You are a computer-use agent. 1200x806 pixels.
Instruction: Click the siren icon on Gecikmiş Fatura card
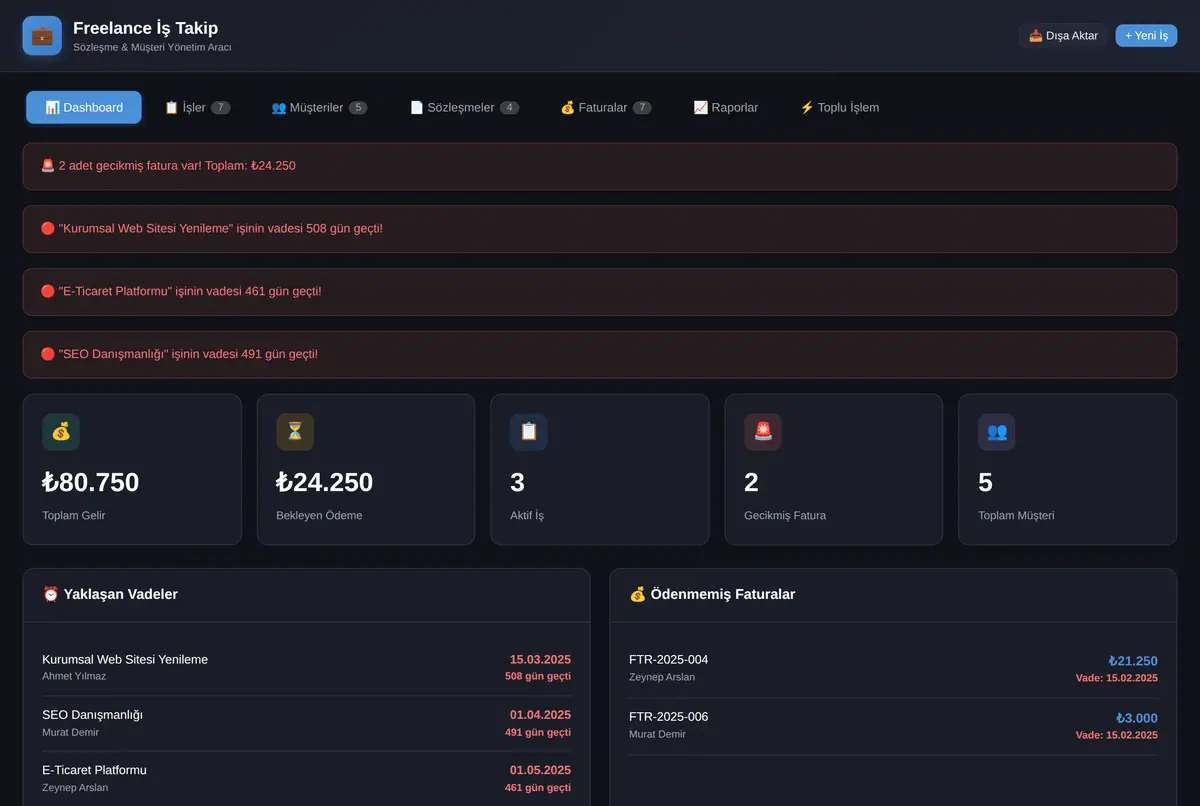point(763,432)
